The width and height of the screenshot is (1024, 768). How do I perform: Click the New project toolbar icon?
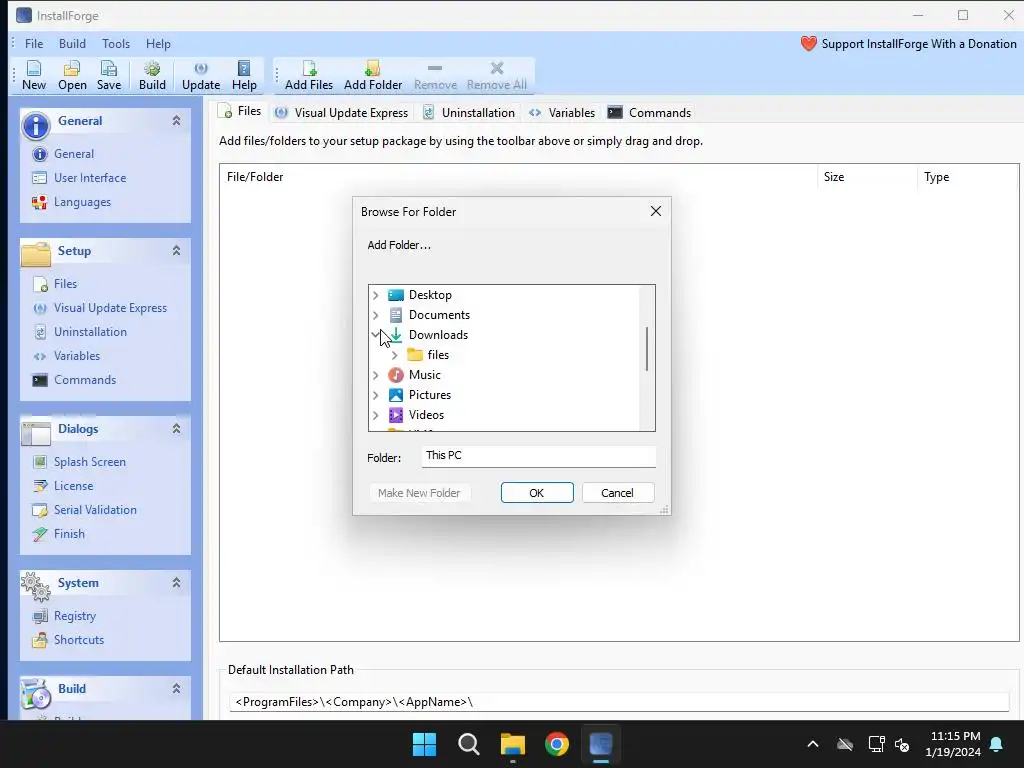point(33,75)
